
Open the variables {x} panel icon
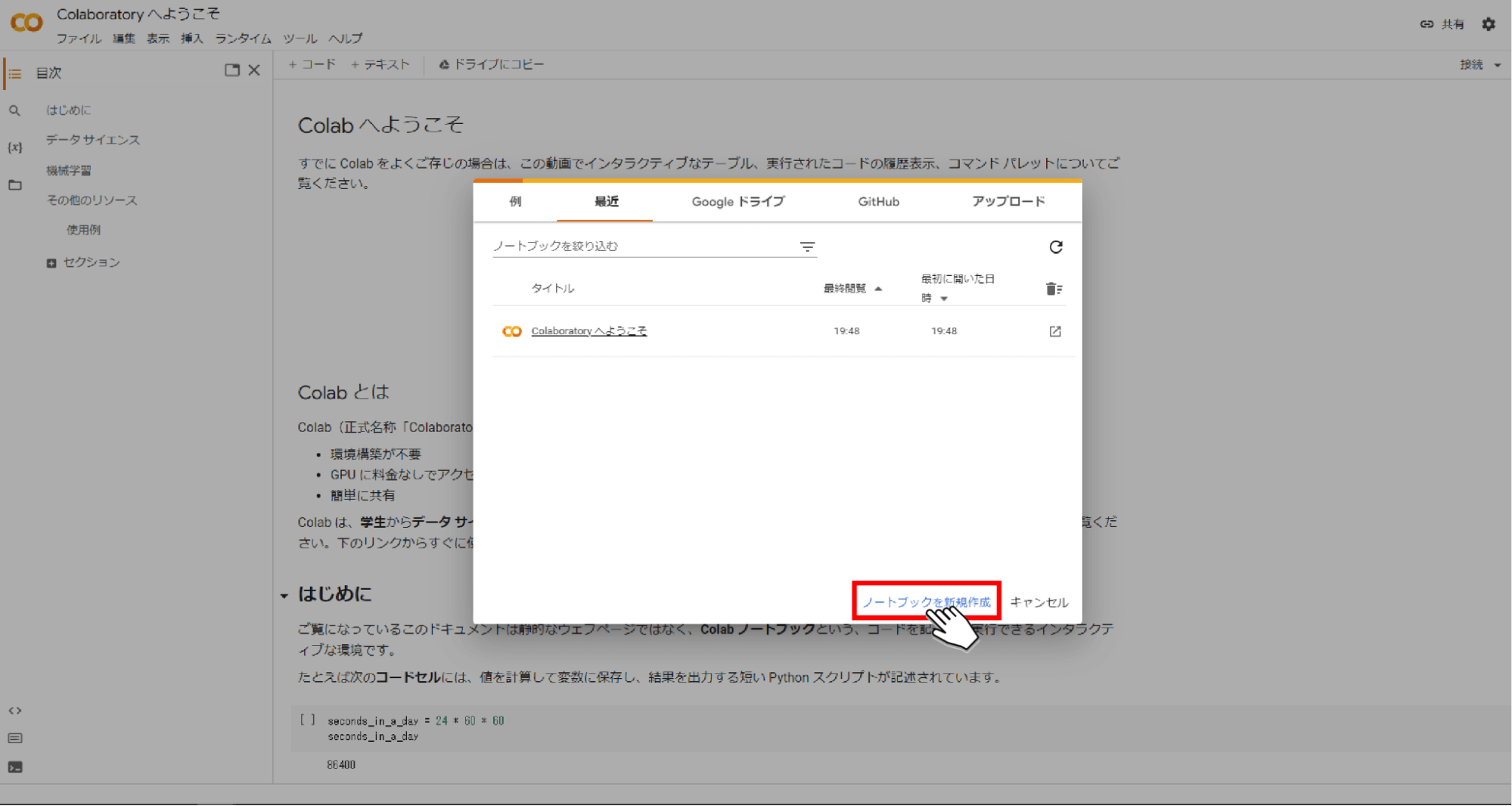click(x=14, y=147)
